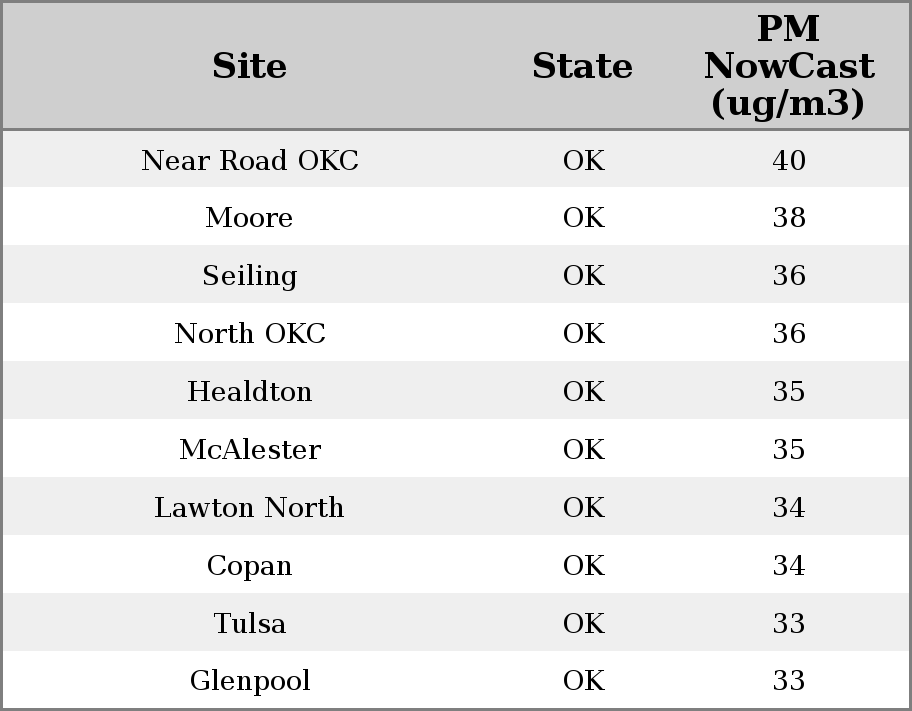
Task: Click the PM value 40 for Near Road OKC
Action: coord(788,160)
